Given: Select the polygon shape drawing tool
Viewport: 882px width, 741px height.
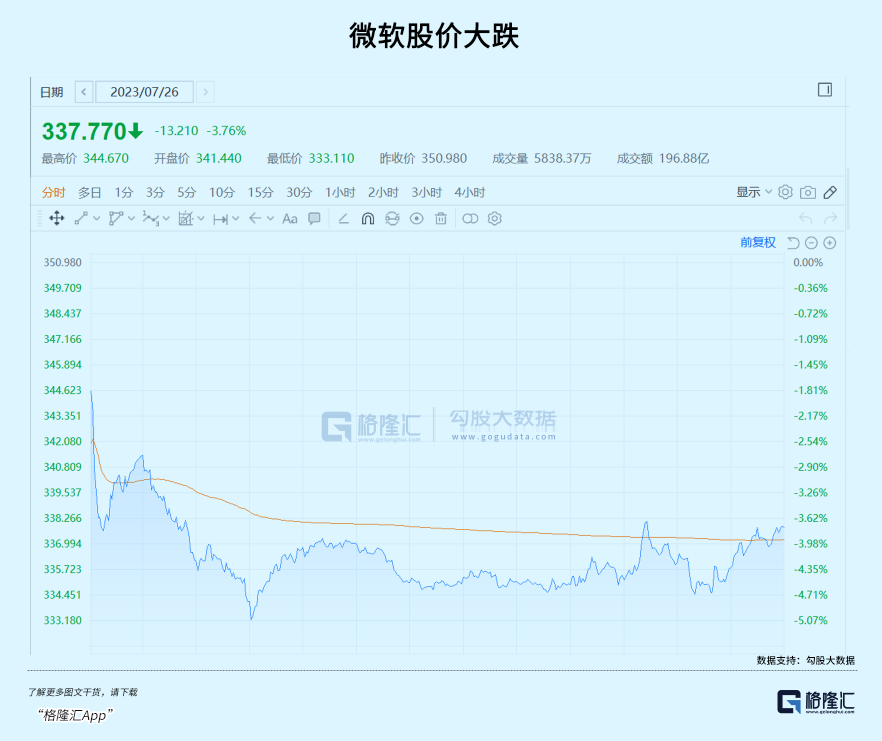Looking at the screenshot, I should [x=116, y=218].
